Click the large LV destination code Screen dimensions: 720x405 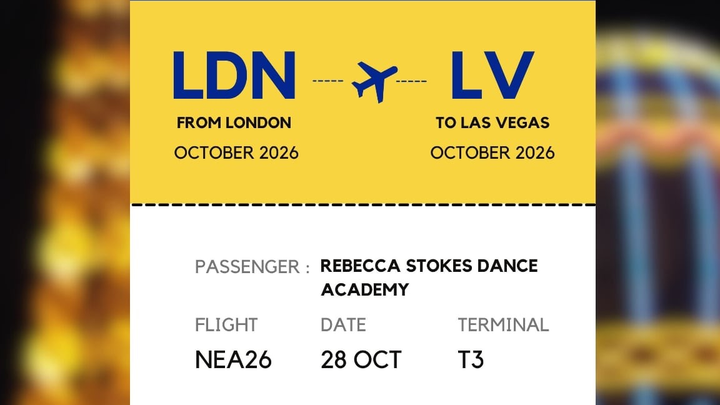coord(491,76)
